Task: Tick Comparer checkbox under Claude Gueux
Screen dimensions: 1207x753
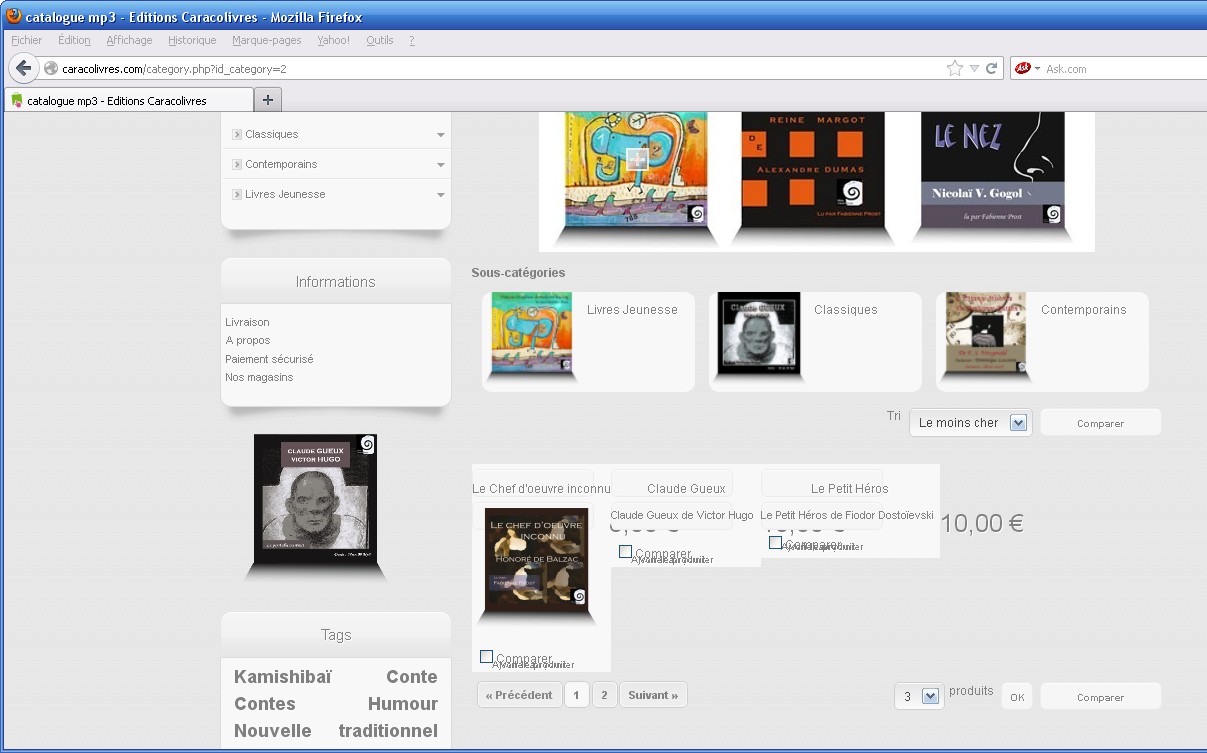Action: pos(625,552)
